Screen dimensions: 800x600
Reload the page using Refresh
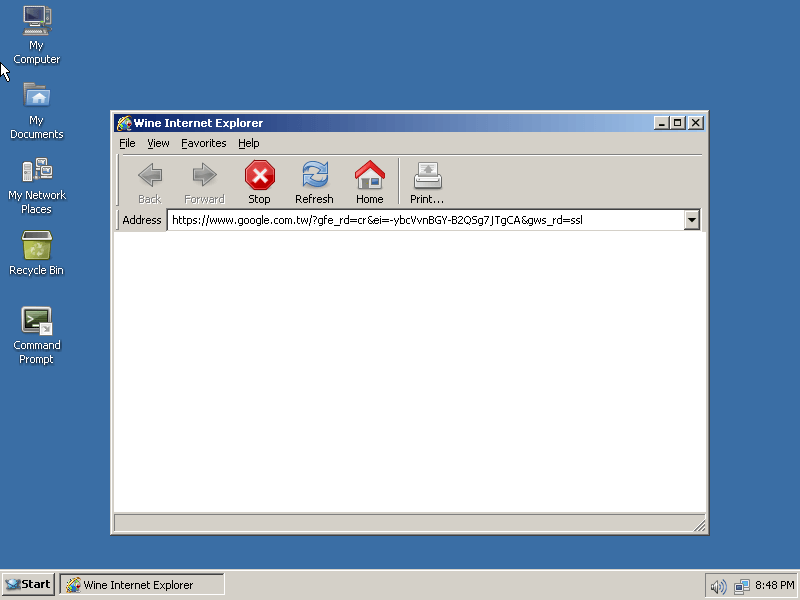click(314, 183)
